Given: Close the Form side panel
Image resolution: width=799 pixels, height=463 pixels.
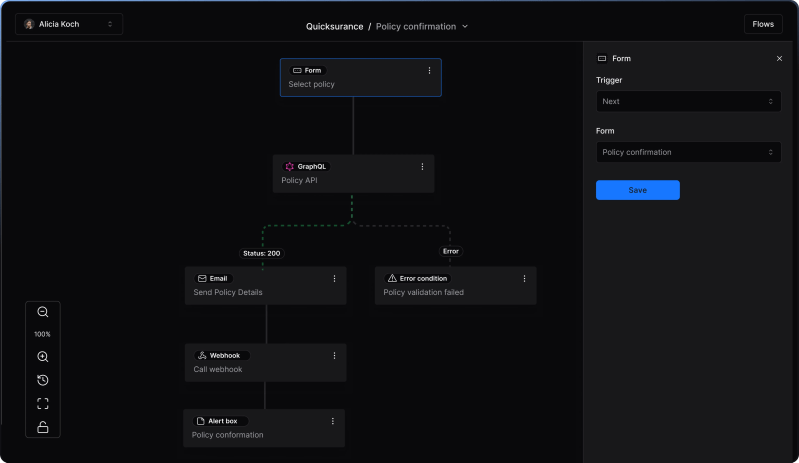Looking at the screenshot, I should pyautogui.click(x=779, y=59).
